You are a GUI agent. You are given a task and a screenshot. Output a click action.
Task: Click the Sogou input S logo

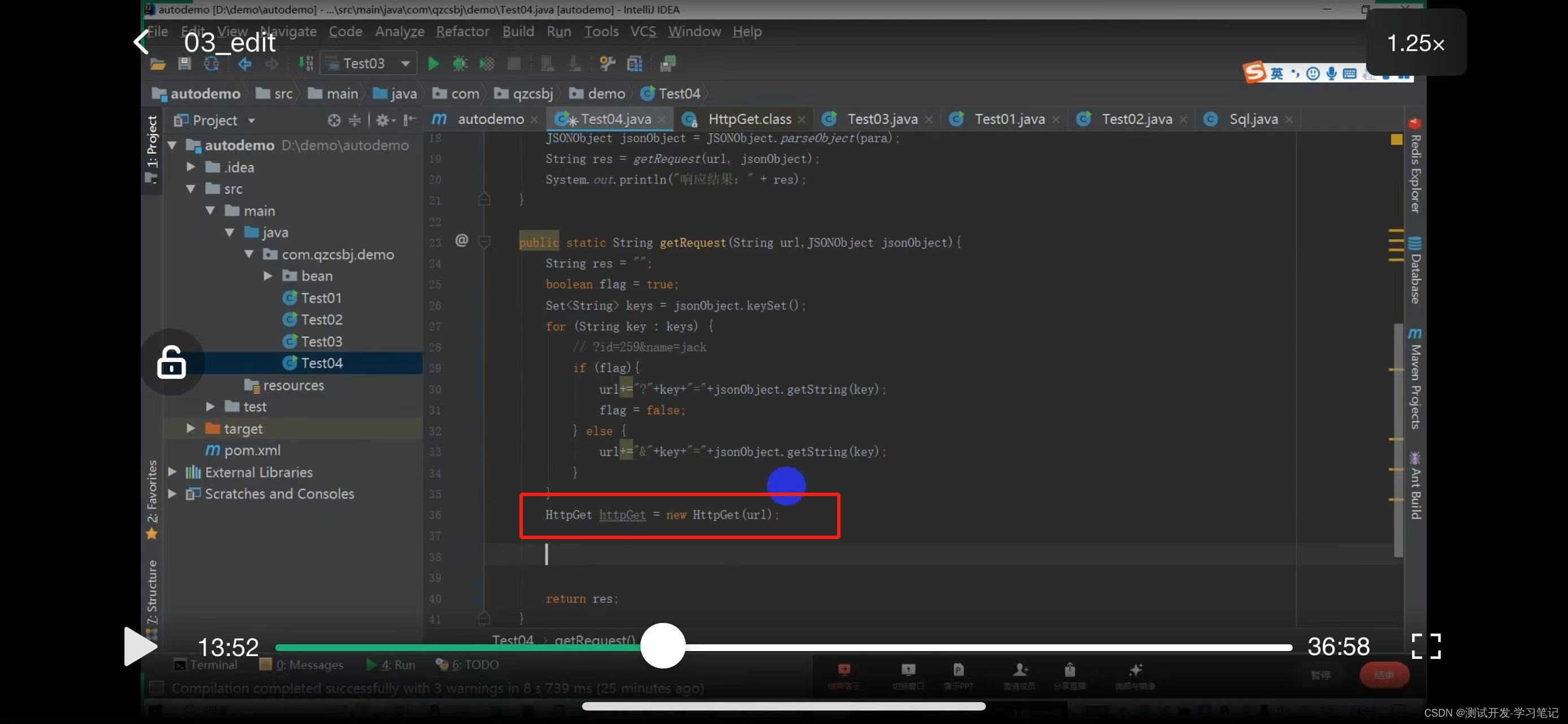coord(1254,72)
